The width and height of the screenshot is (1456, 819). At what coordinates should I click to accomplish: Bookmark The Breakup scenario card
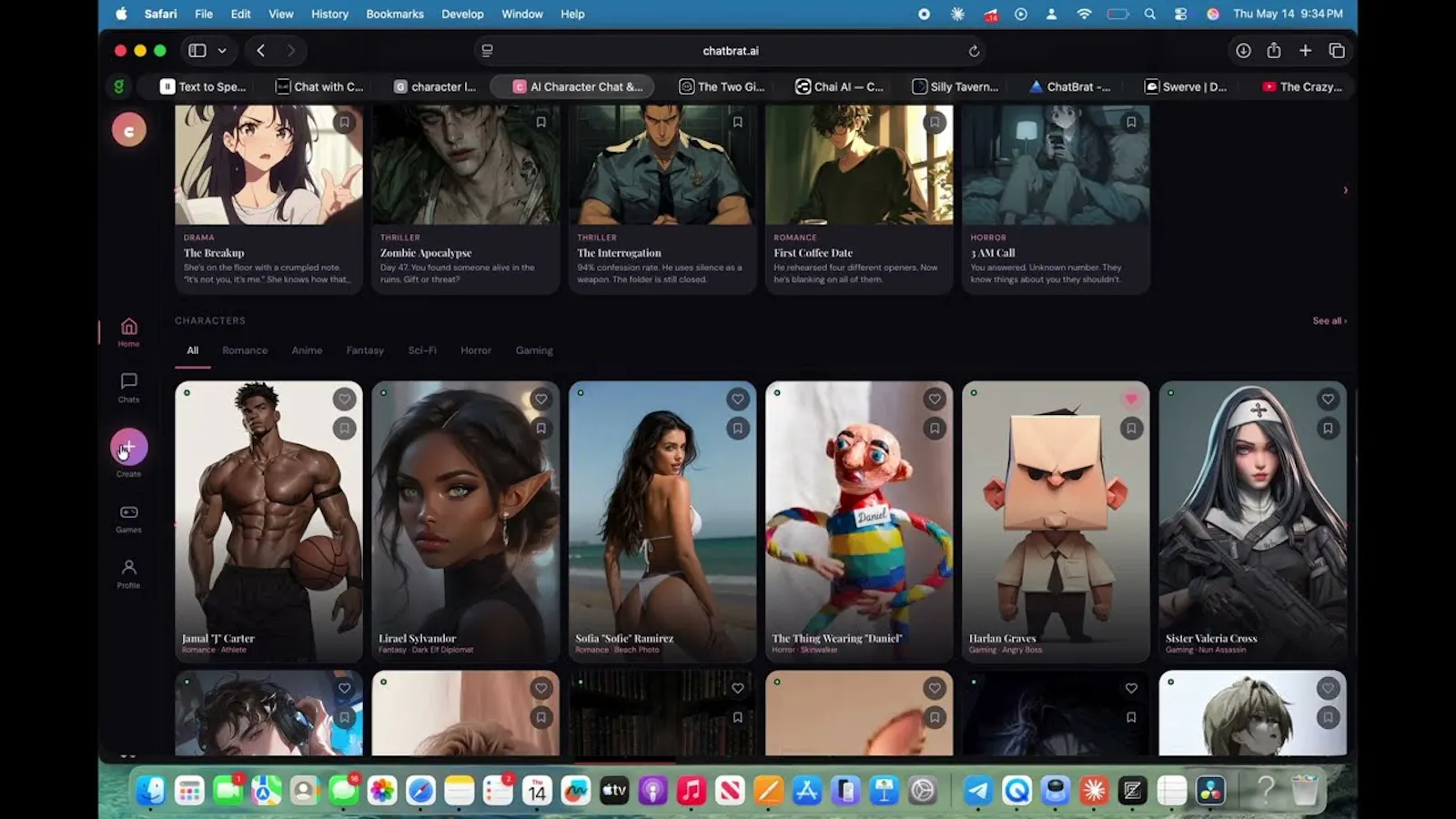pyautogui.click(x=344, y=122)
